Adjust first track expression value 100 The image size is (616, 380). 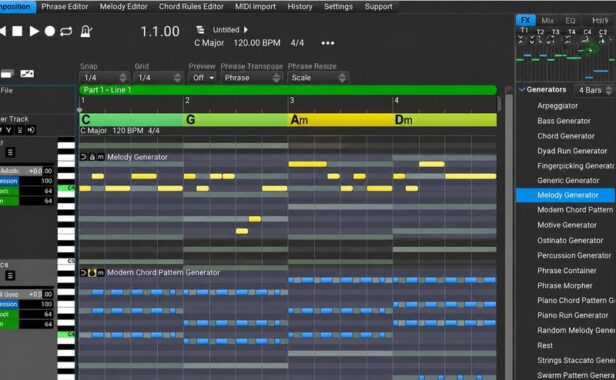pyautogui.click(x=36, y=181)
